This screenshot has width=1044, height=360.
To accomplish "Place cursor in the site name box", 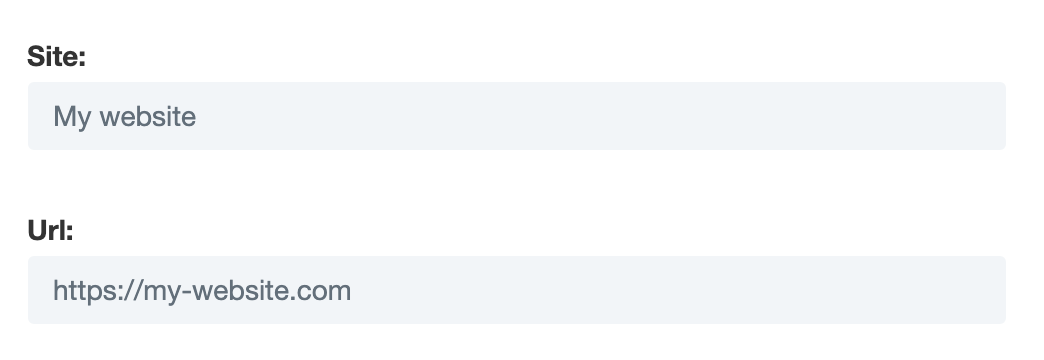I will (x=517, y=116).
